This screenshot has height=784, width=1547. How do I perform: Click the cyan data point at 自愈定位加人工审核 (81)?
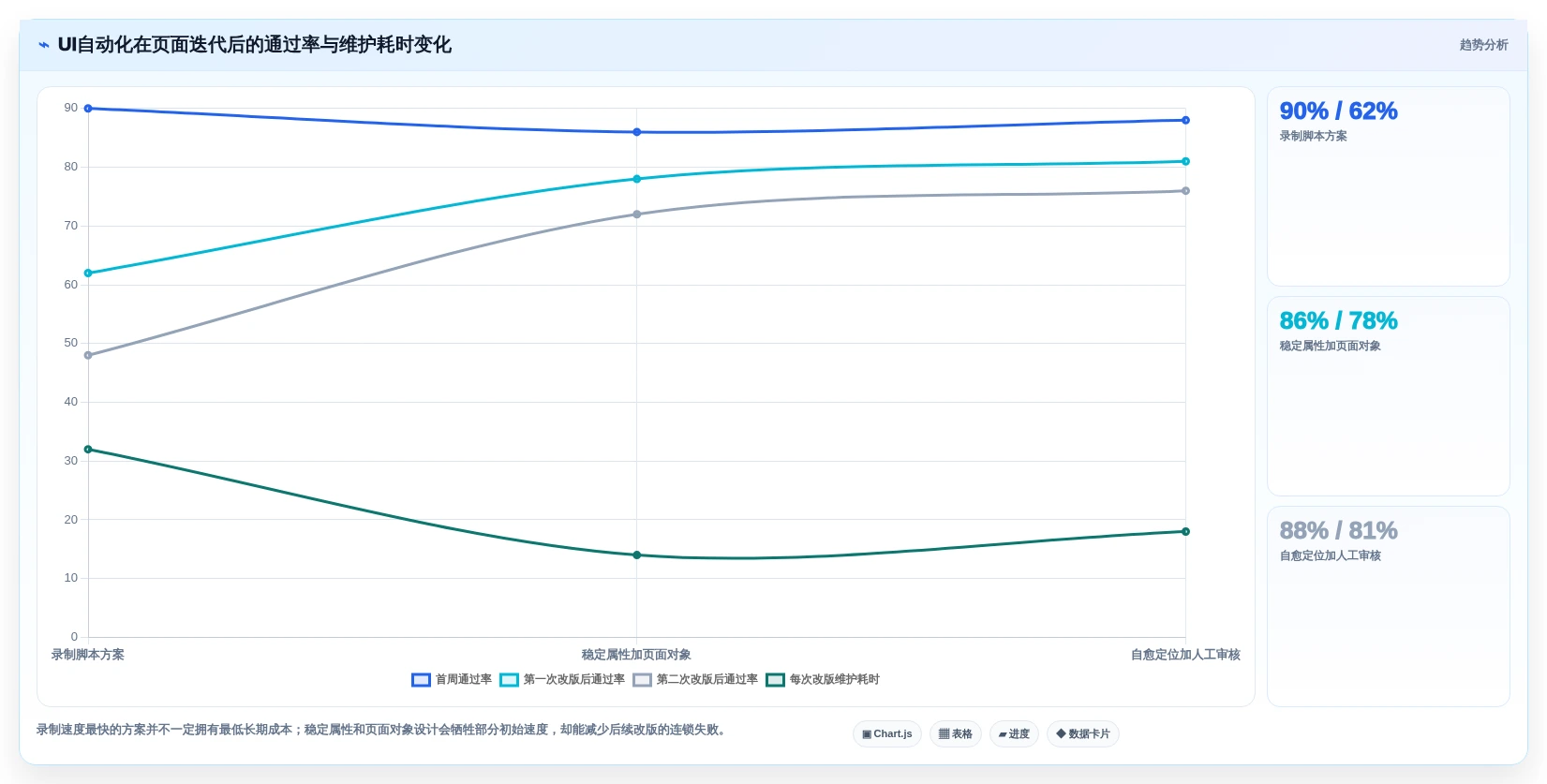pos(1185,161)
